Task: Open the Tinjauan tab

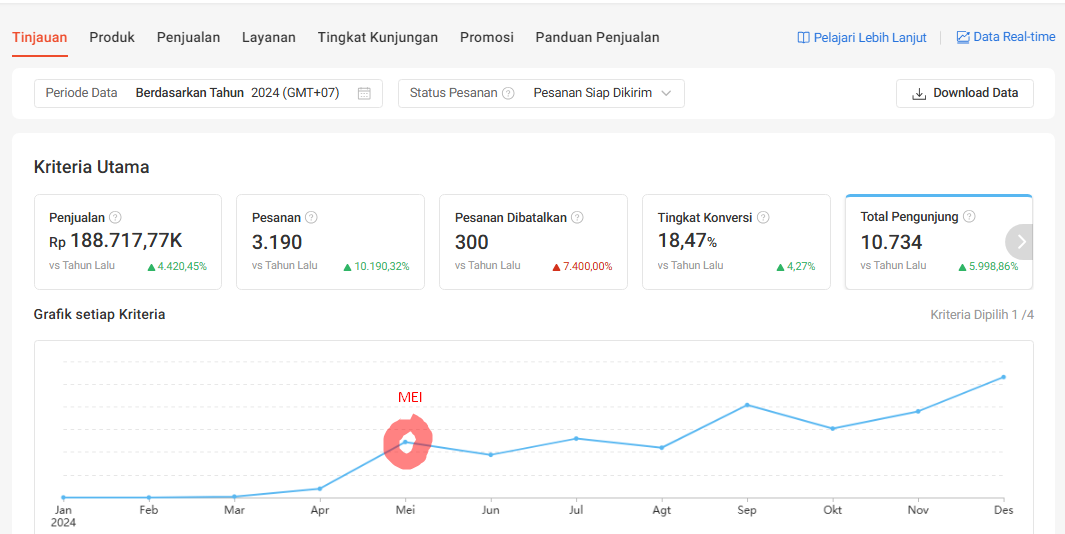Action: [x=39, y=37]
